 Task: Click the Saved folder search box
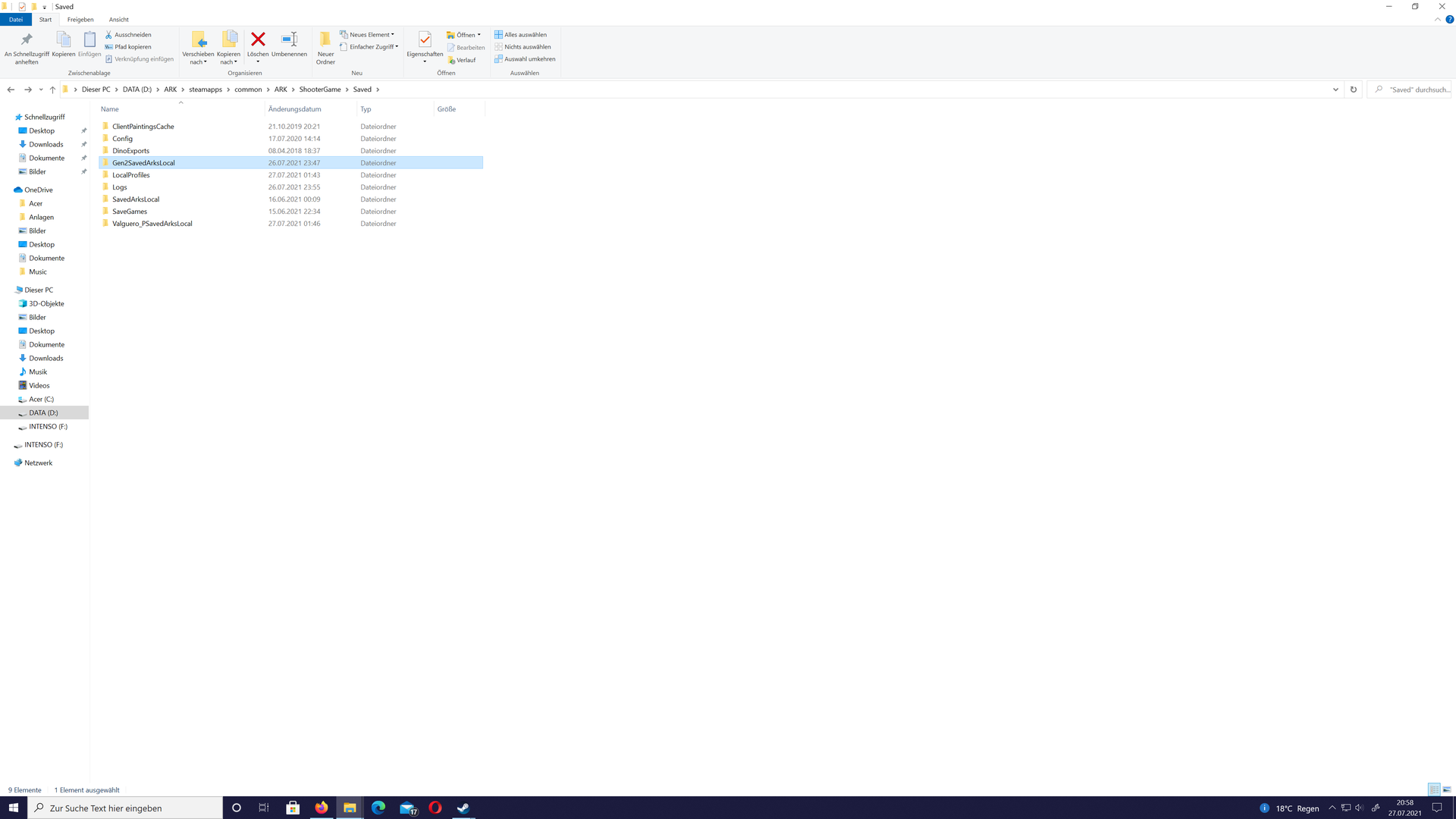pyautogui.click(x=1409, y=89)
